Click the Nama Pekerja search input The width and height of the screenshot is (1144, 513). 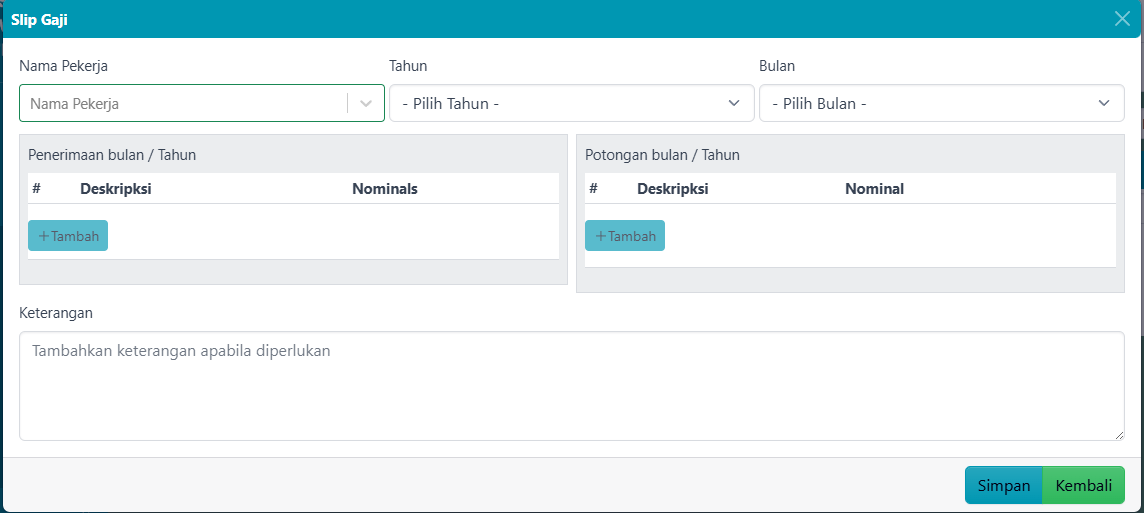185,103
